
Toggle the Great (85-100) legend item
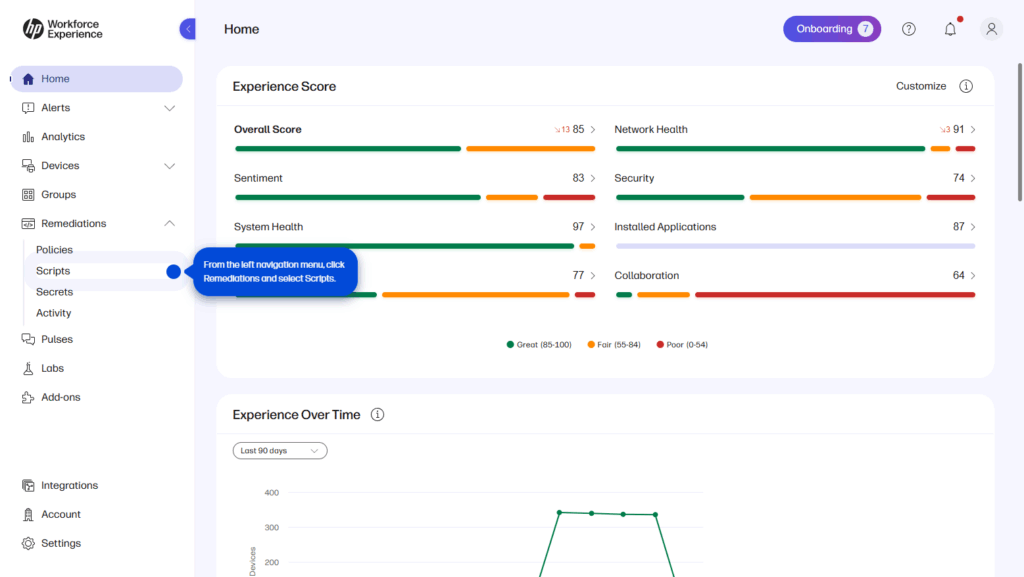(539, 345)
